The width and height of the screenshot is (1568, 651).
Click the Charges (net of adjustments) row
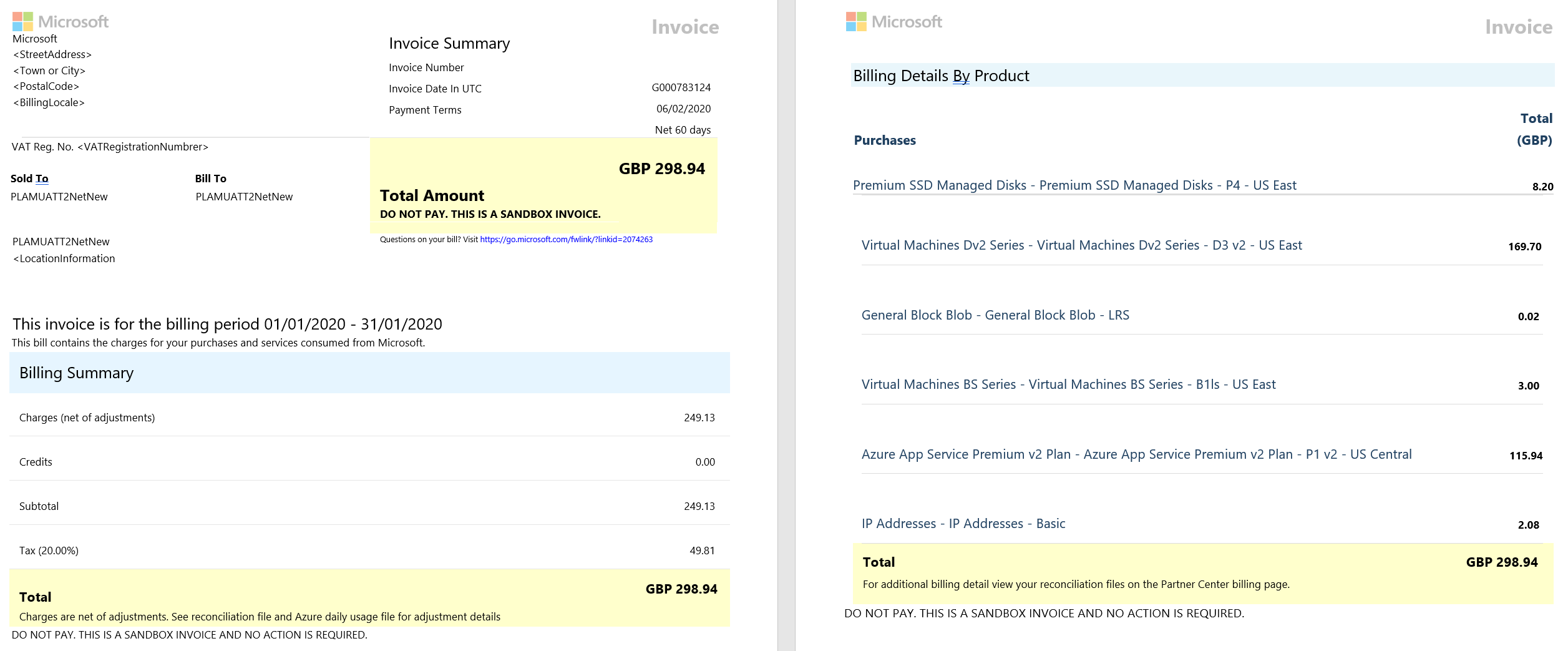pyautogui.click(x=369, y=418)
